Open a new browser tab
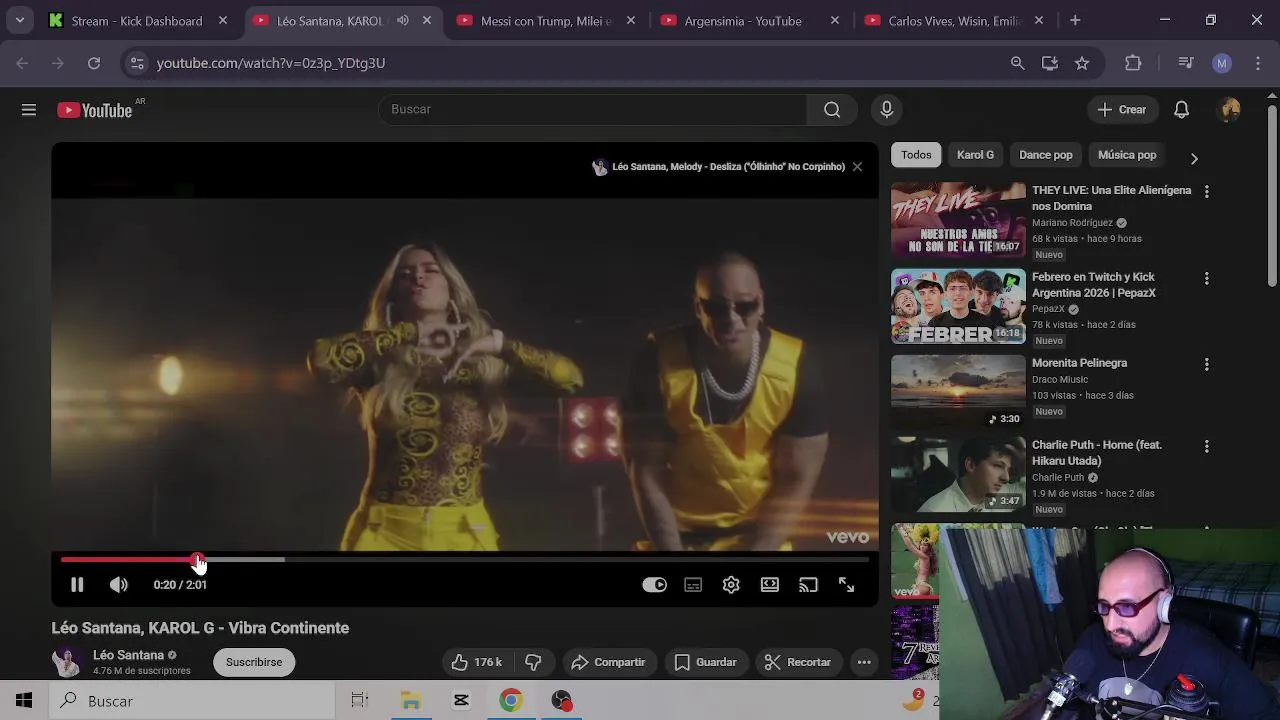This screenshot has height=720, width=1280. point(1075,20)
